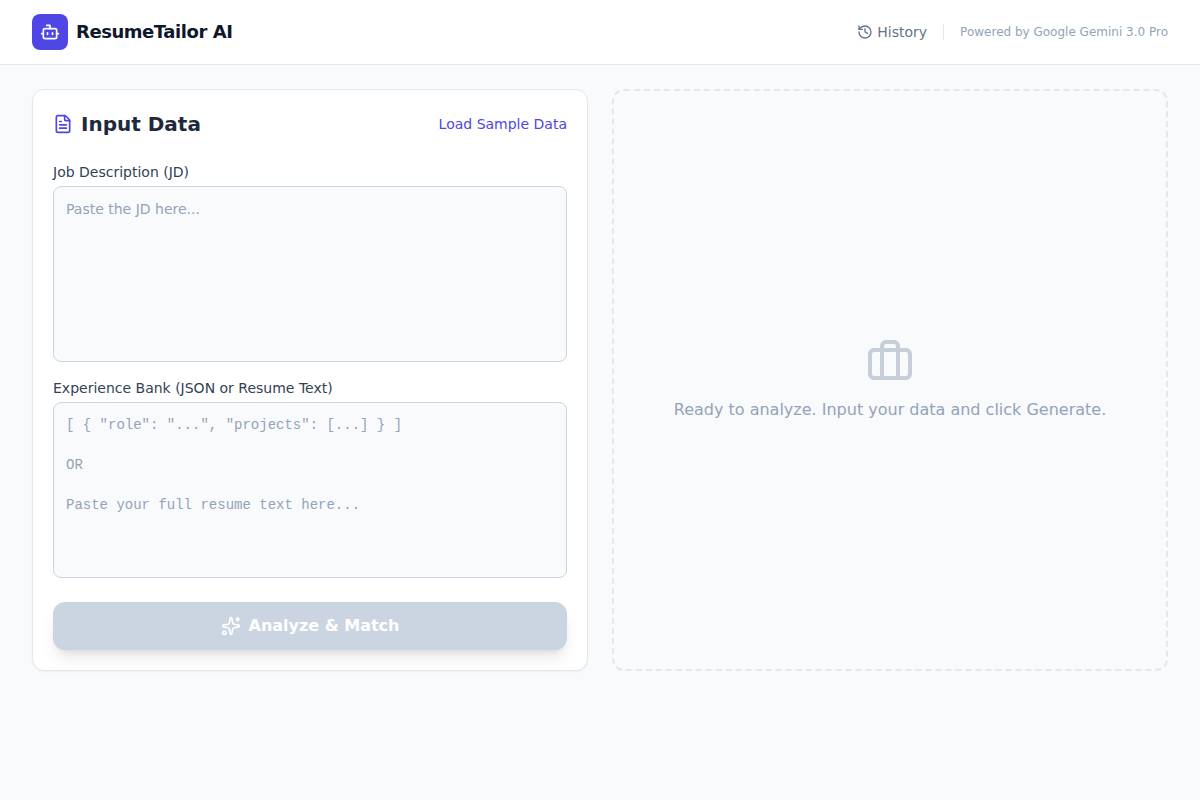Open Load Sample Data
Image resolution: width=1200 pixels, height=800 pixels.
point(502,124)
